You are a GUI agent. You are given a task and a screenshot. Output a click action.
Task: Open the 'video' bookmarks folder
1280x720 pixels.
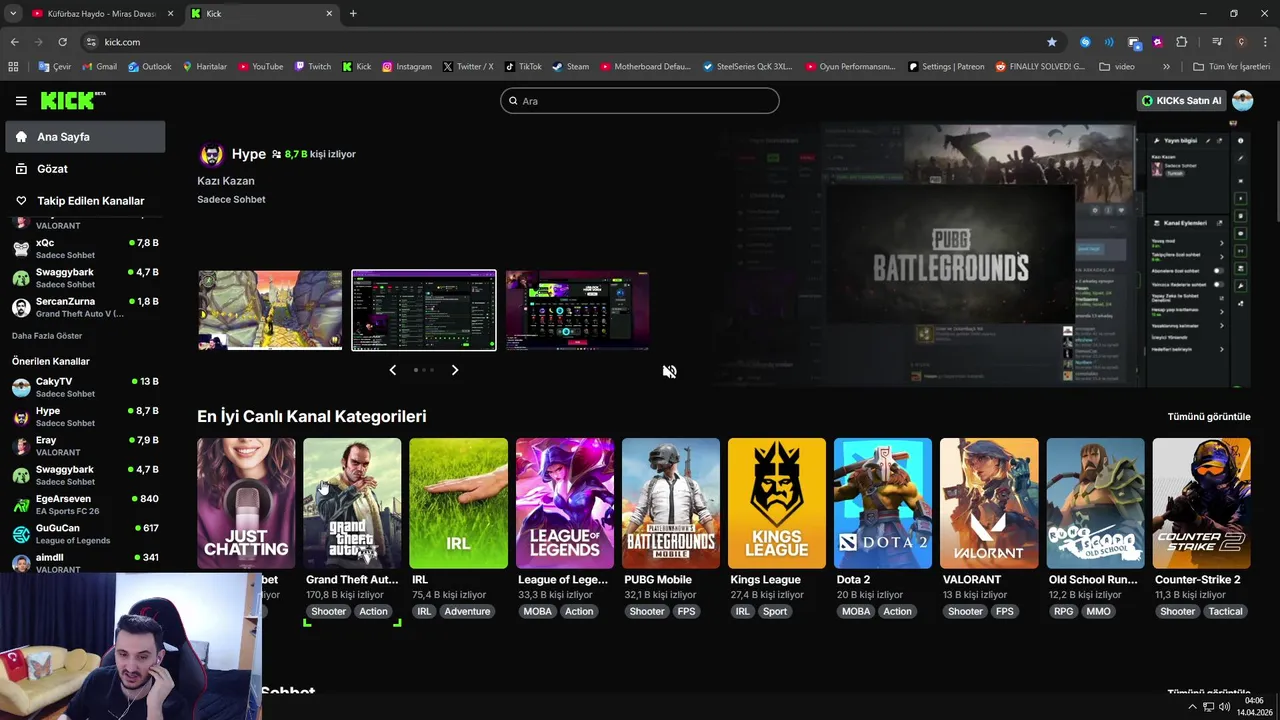(x=1117, y=67)
